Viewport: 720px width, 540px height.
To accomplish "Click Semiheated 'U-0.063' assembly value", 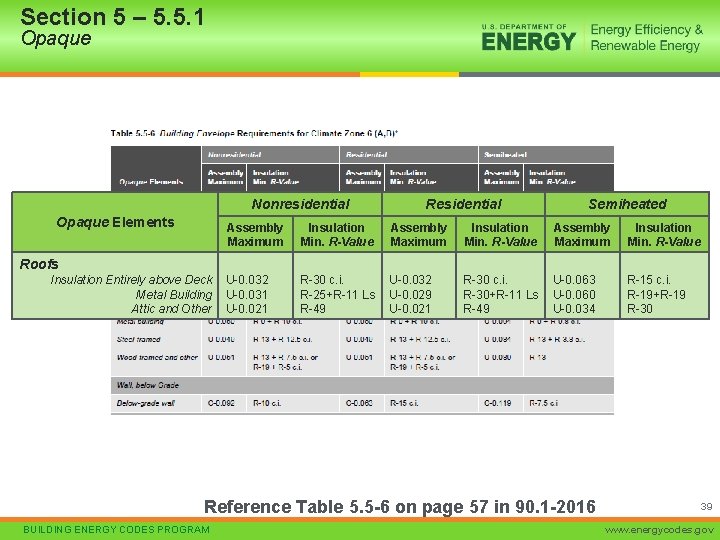I will tap(574, 280).
